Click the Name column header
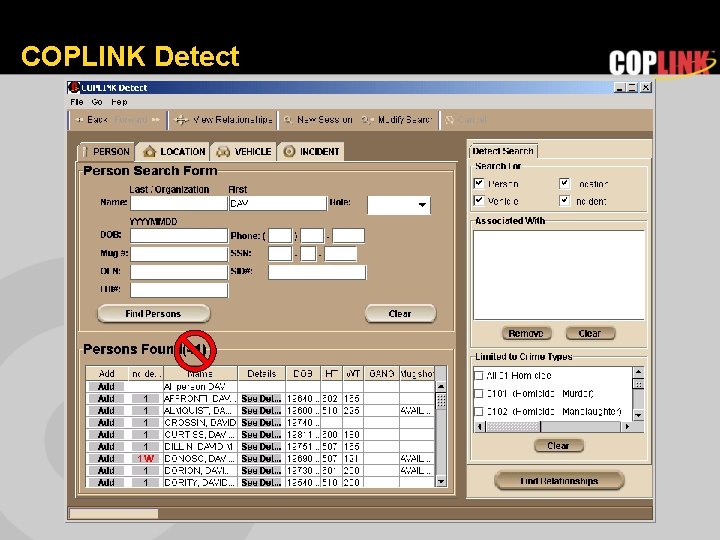 [200, 373]
